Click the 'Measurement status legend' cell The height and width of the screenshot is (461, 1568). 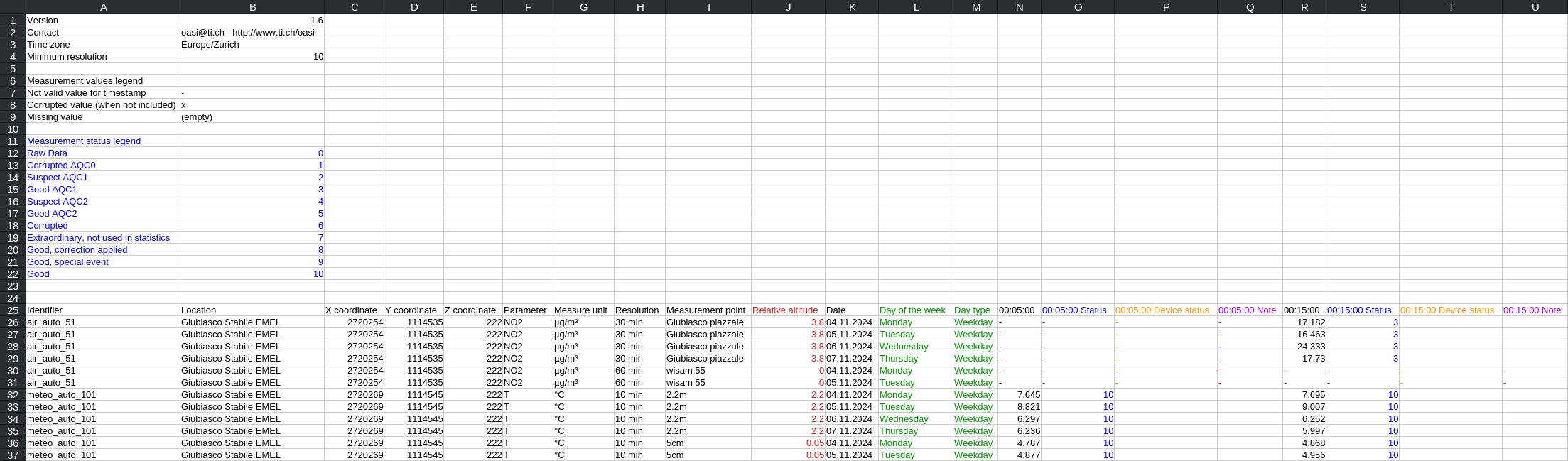pos(102,141)
